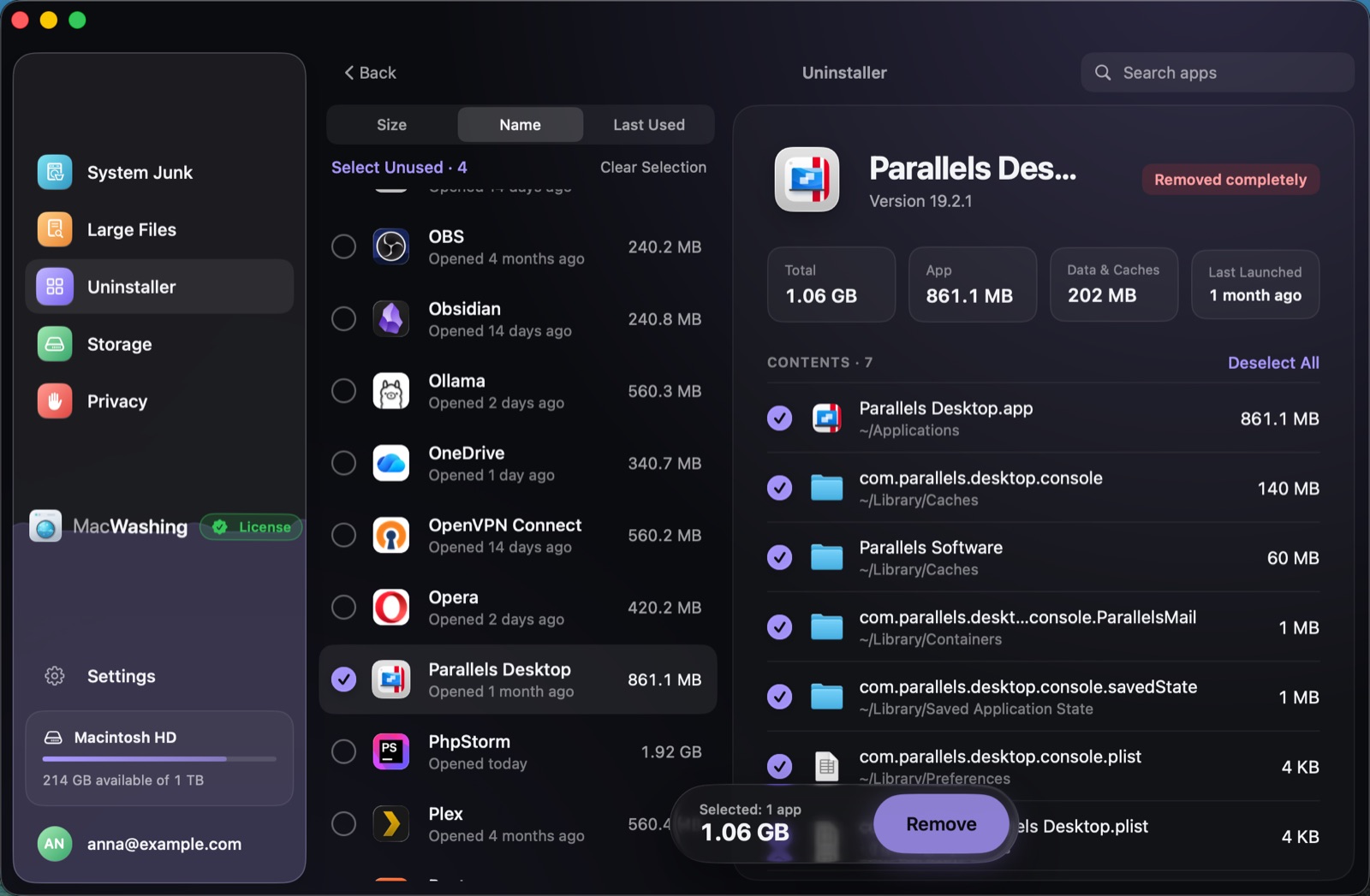This screenshot has width=1370, height=896.
Task: Uncheck Parallels Desktop.app content item
Action: (779, 418)
